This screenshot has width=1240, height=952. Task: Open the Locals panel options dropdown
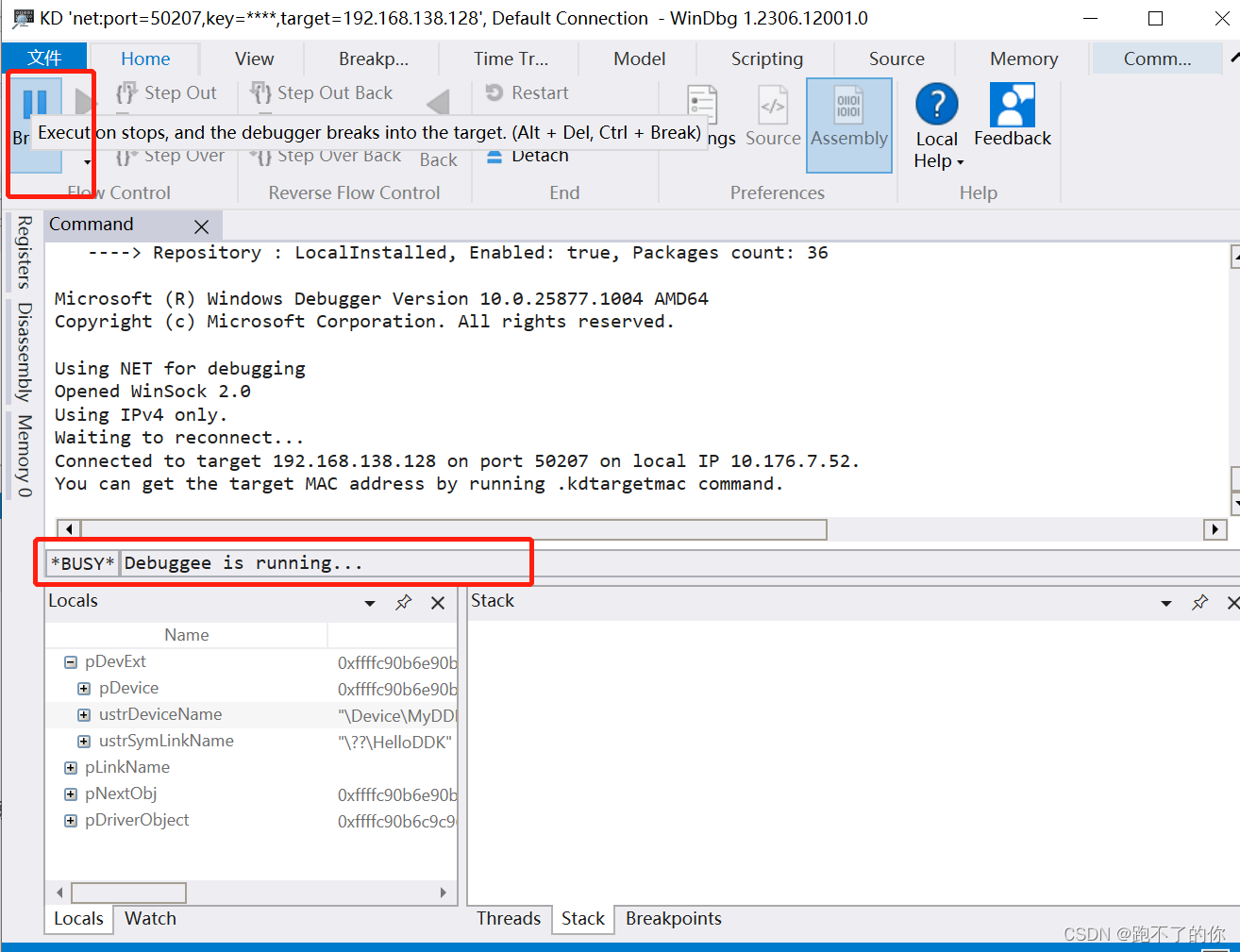click(x=370, y=603)
